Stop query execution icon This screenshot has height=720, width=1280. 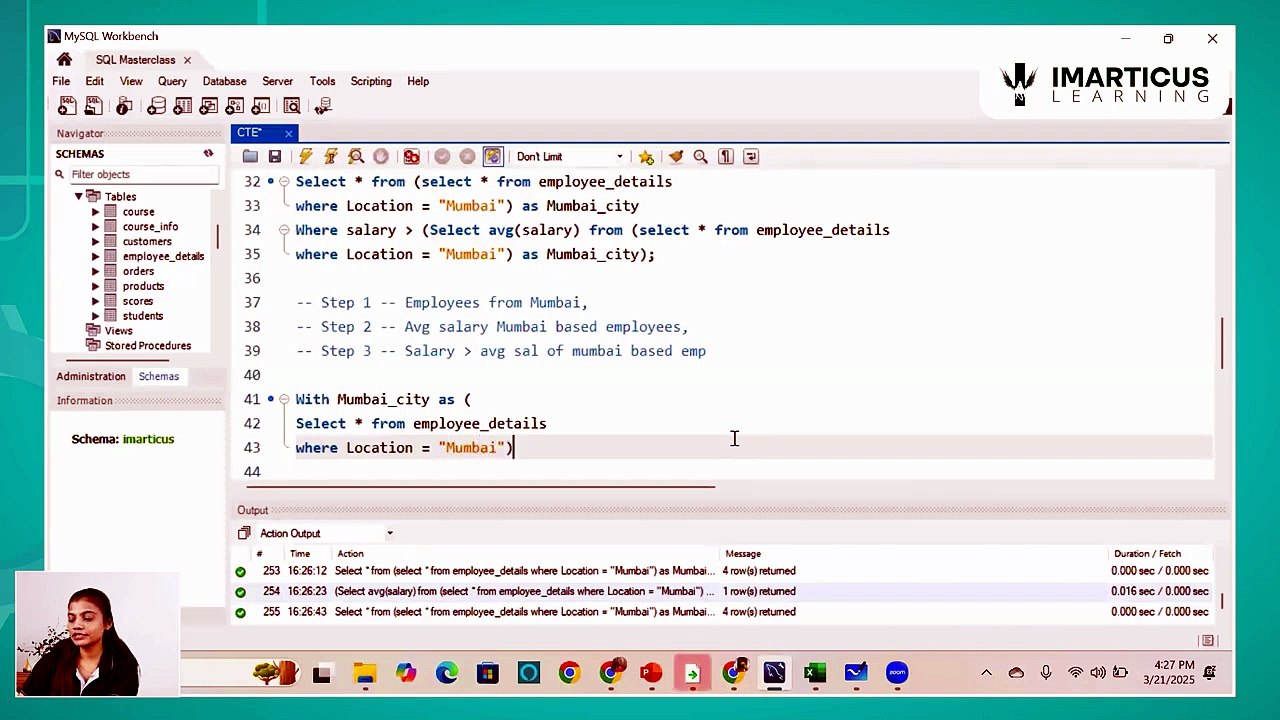pyautogui.click(x=381, y=157)
